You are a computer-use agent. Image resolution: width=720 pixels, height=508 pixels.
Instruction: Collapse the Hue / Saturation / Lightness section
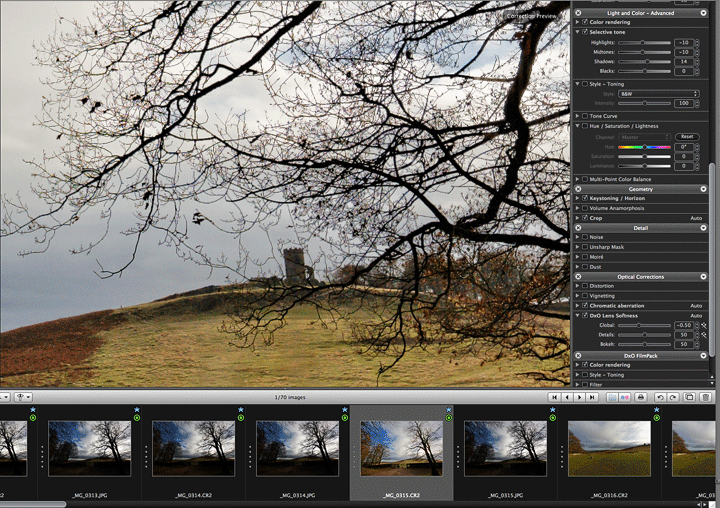click(x=578, y=126)
